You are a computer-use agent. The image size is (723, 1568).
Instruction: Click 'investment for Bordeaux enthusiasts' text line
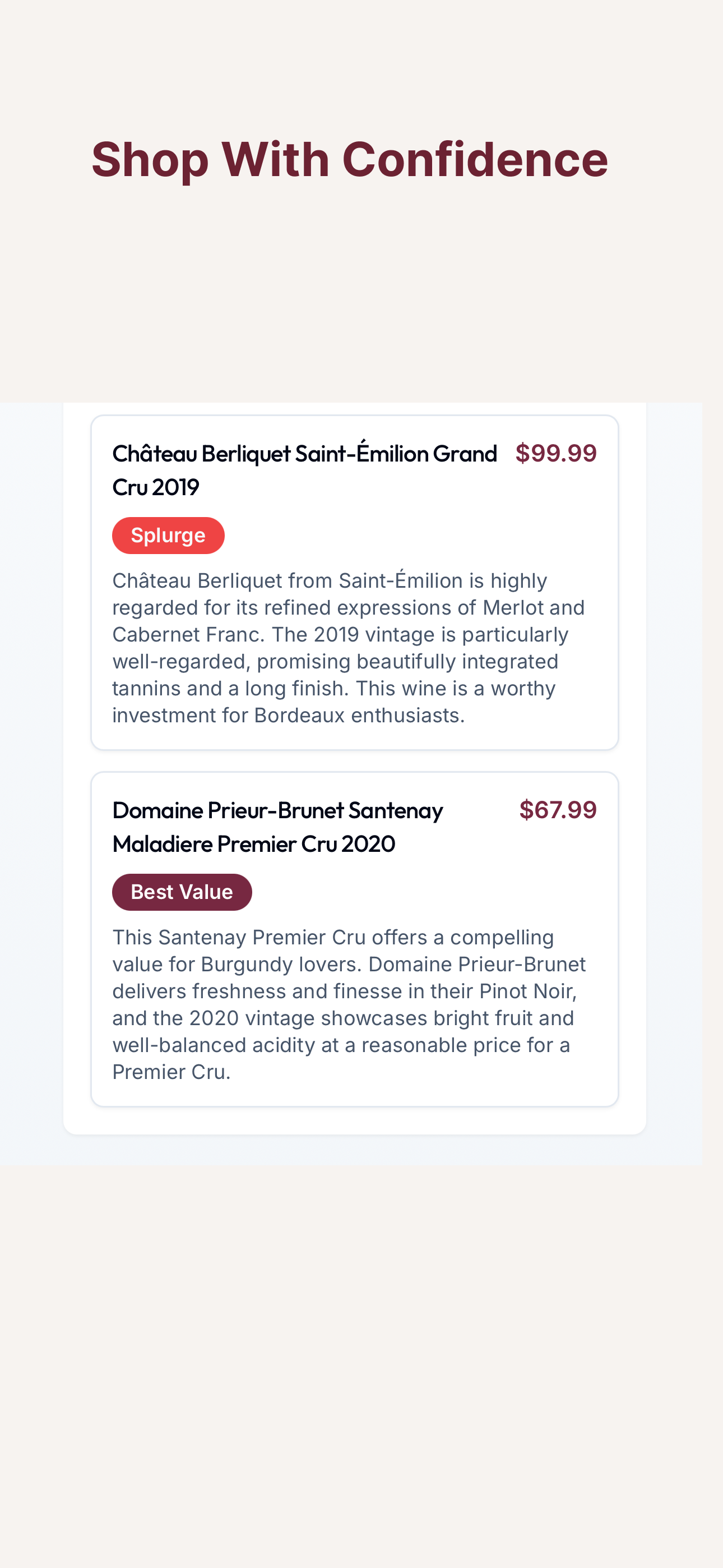289,715
